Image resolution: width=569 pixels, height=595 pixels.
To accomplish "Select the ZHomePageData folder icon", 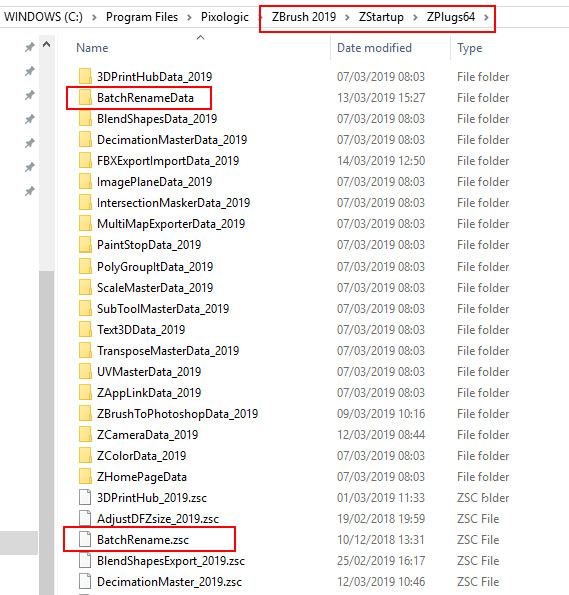I will click(85, 477).
